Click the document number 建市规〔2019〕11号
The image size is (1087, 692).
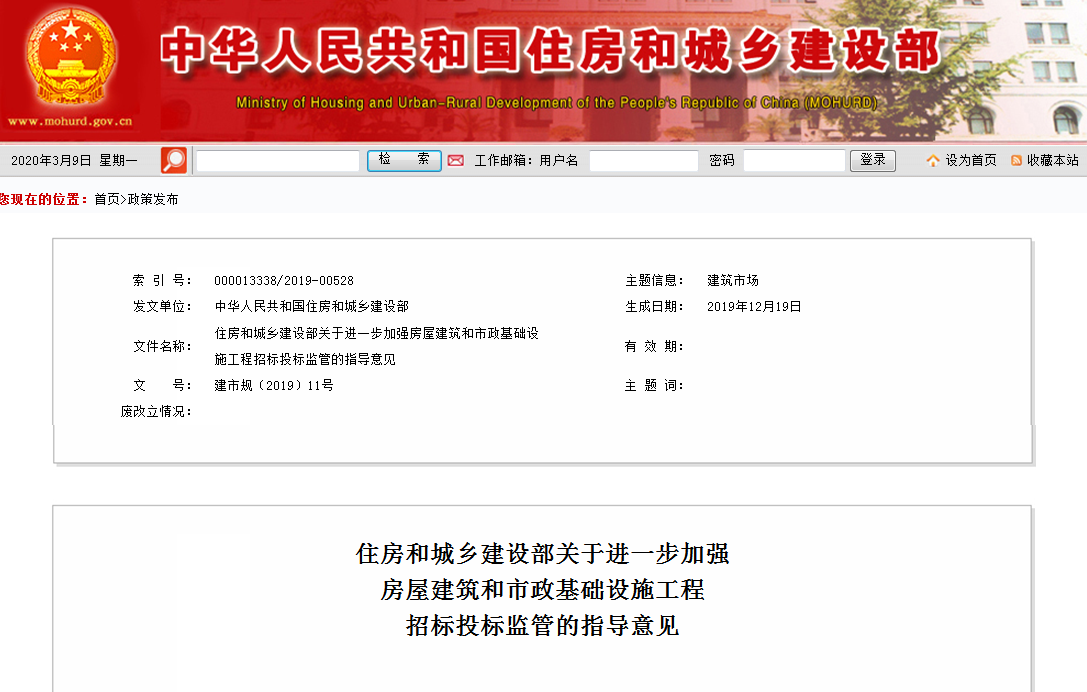(x=274, y=385)
